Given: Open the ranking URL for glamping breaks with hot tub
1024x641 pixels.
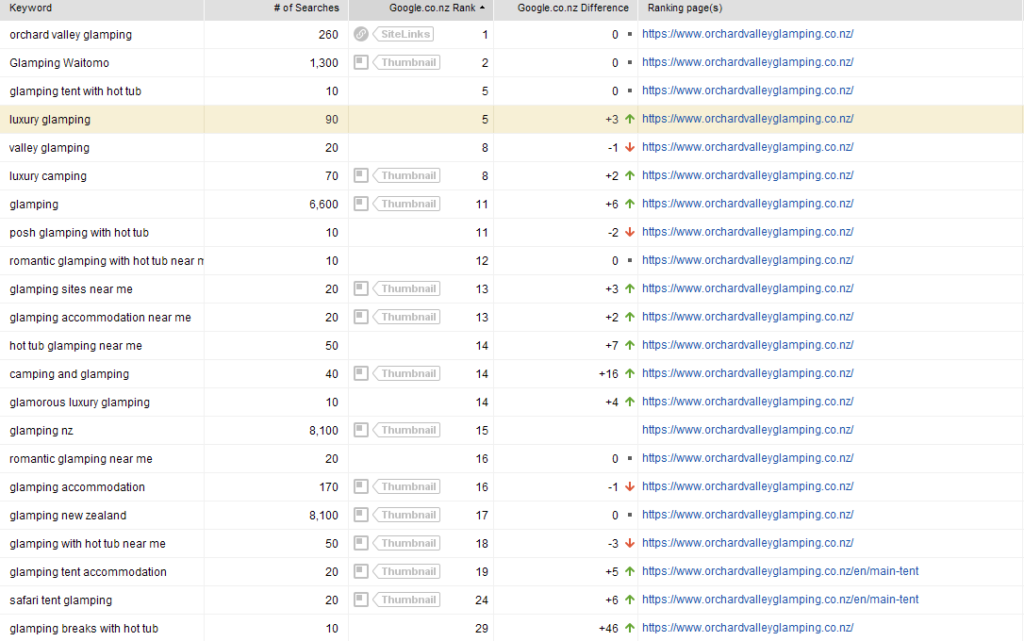Looking at the screenshot, I should pos(747,628).
